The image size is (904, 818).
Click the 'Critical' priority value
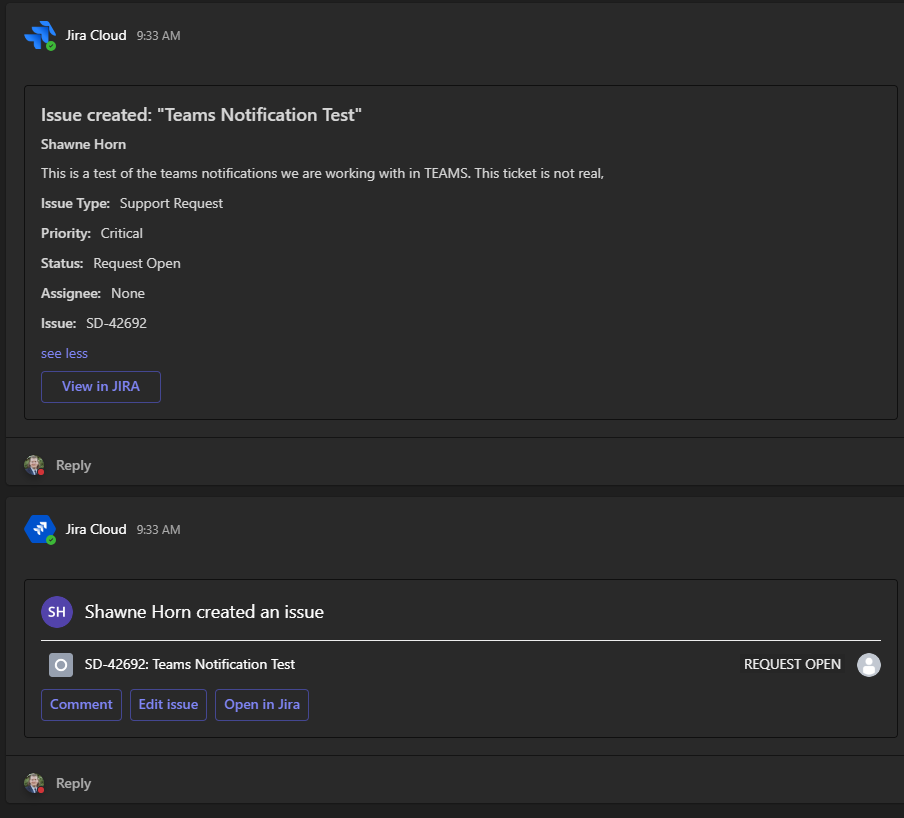122,233
